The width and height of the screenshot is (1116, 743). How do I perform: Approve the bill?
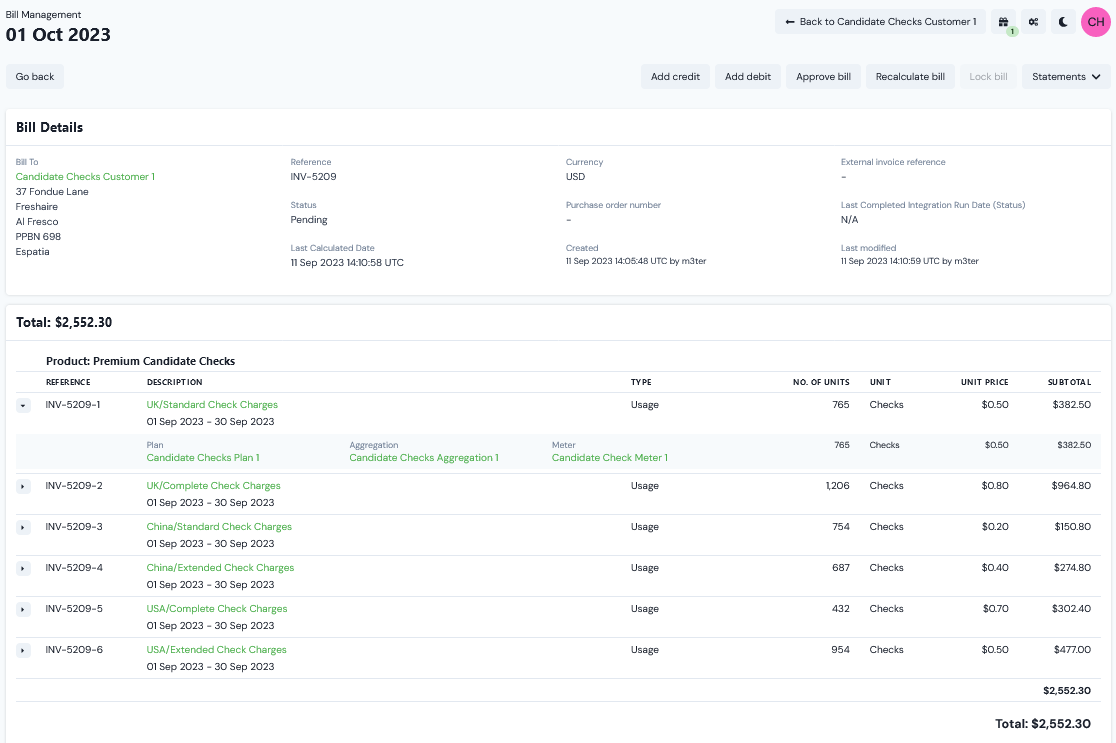tap(823, 77)
